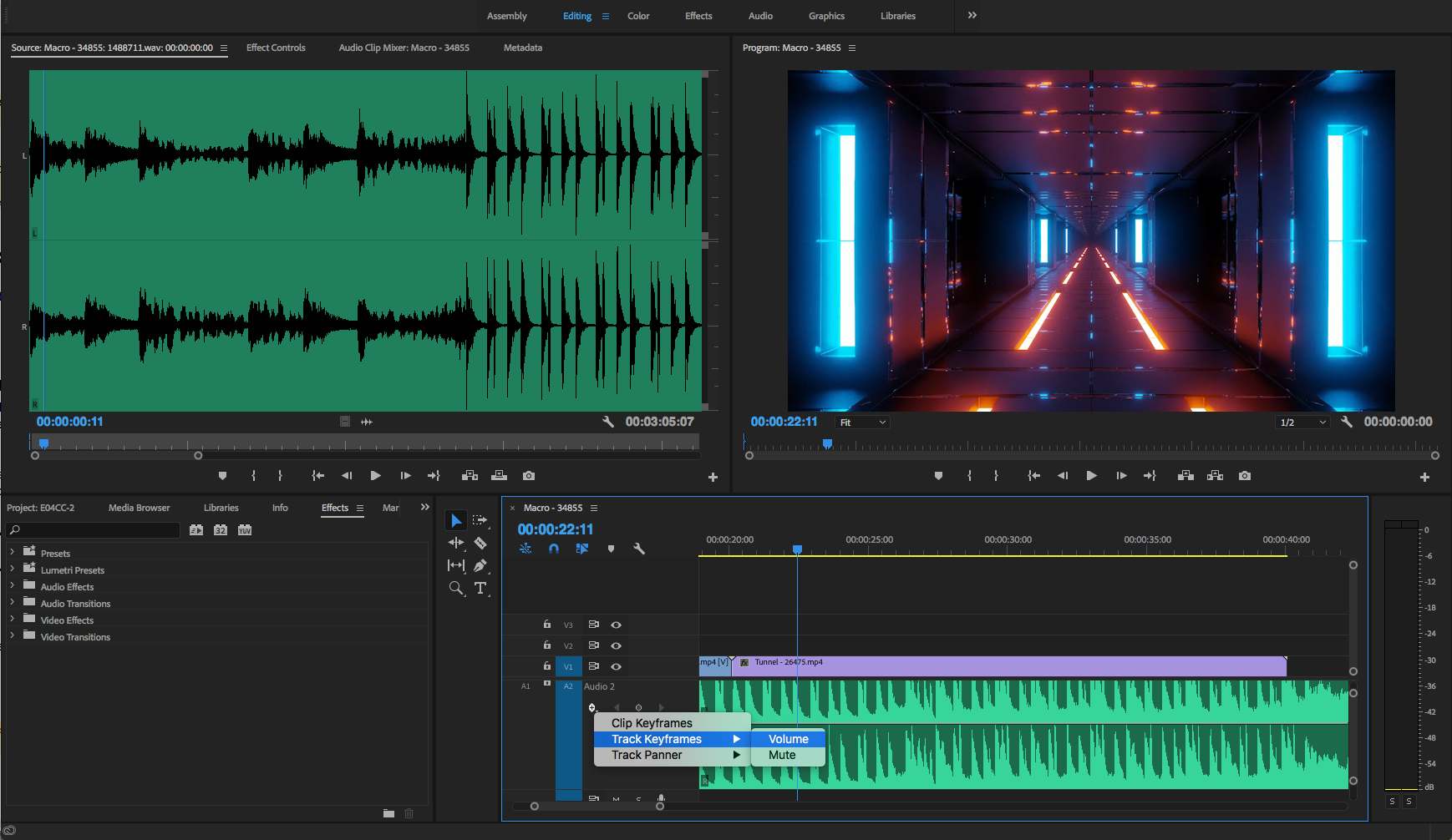Play in the Source monitor
Screen dimensions: 1452x840
(376, 476)
